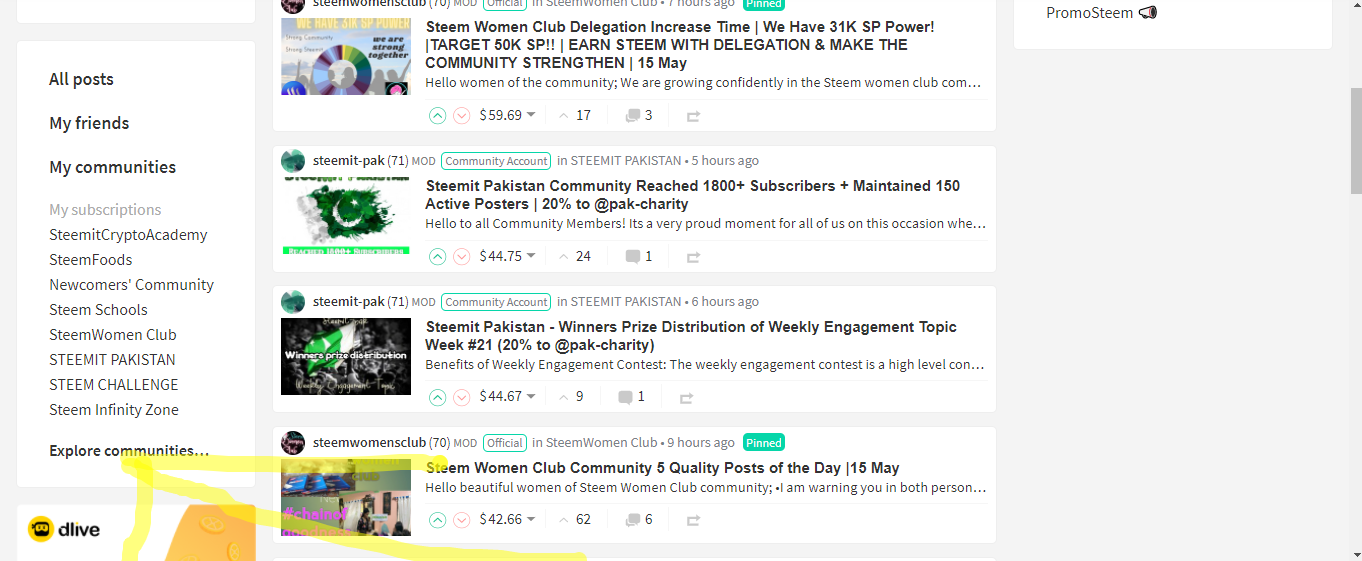
Task: Click the PromoSteem megaphone icon
Action: 1148,13
